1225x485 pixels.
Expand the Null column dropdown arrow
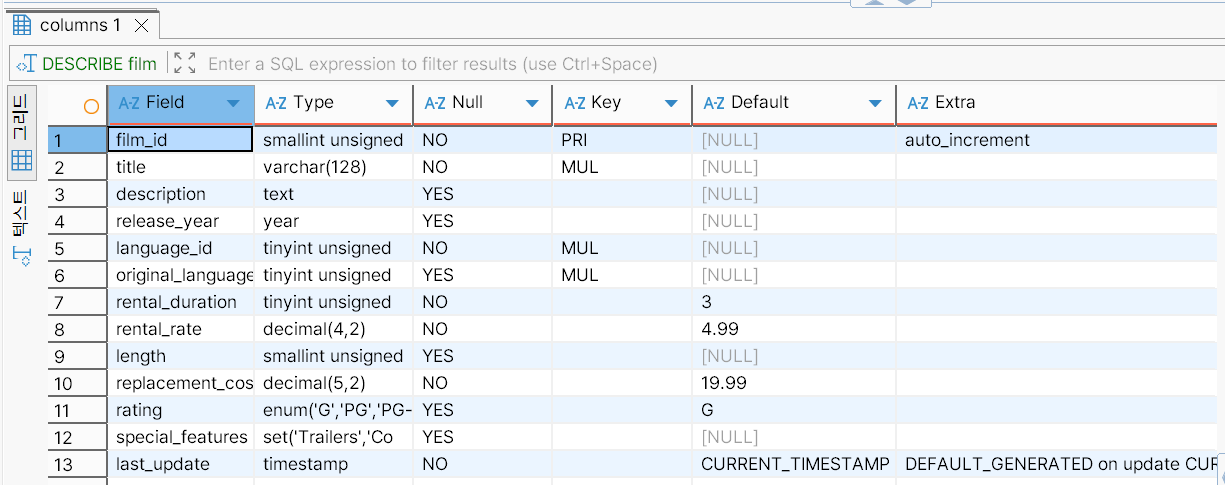point(531,103)
